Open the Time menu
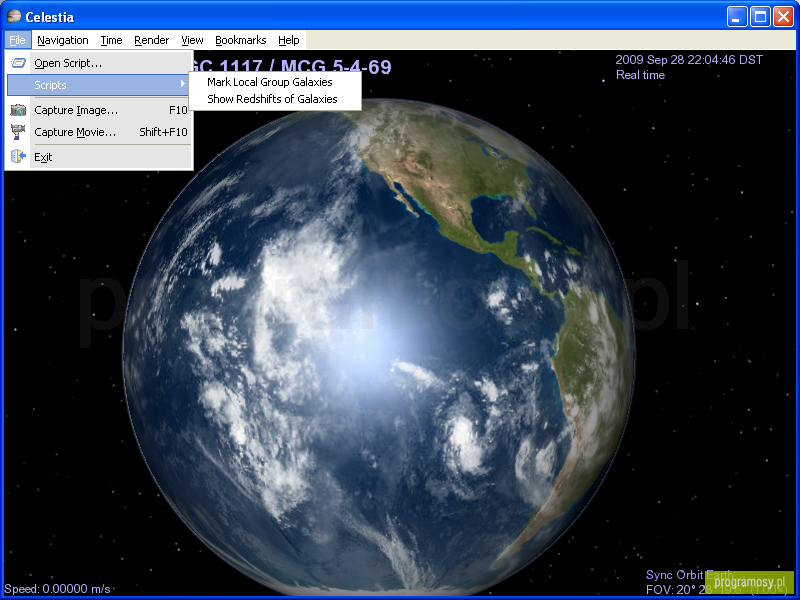Image resolution: width=800 pixels, height=600 pixels. pos(111,40)
